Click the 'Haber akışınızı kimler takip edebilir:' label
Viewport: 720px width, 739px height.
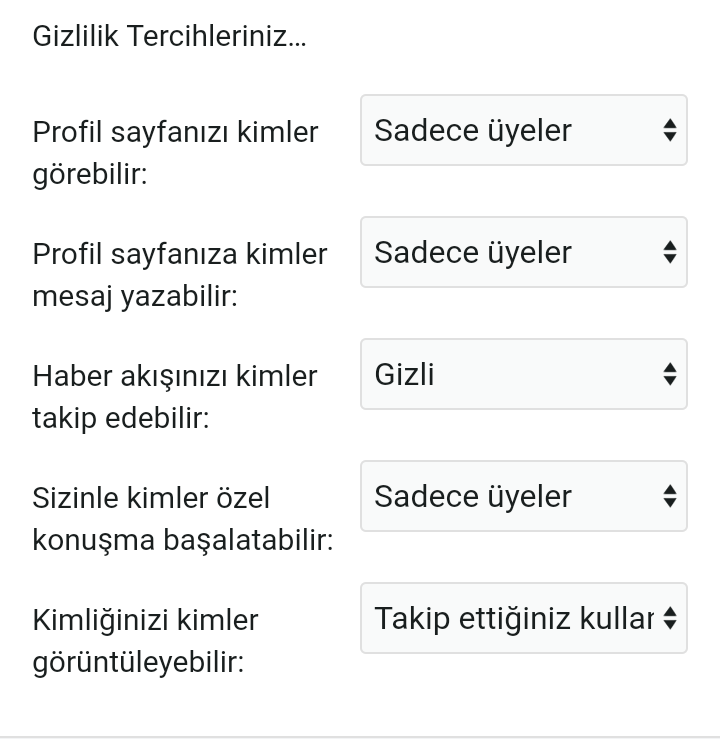click(x=174, y=397)
